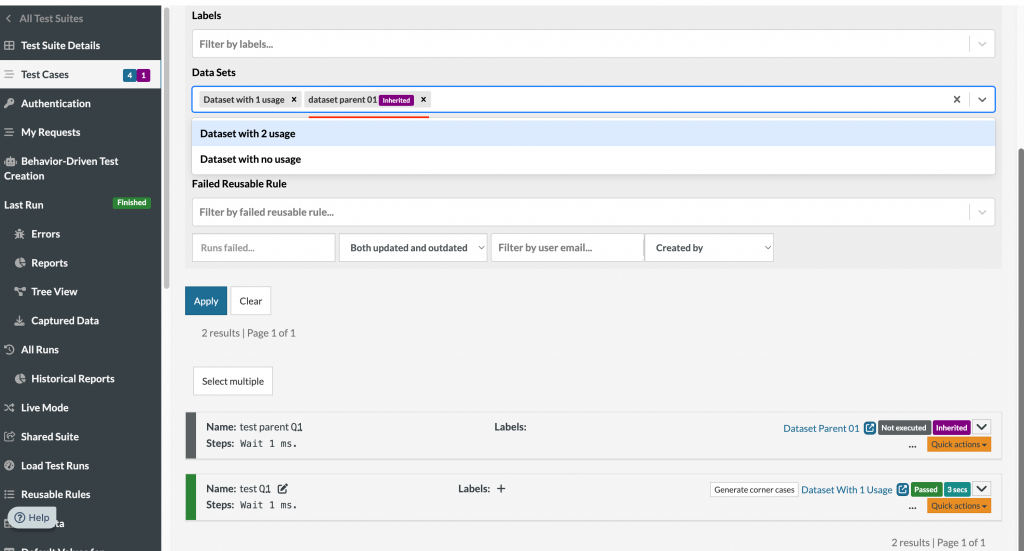Open external link icon for Dataset With 1 Usage
The width and height of the screenshot is (1024, 551).
pos(903,490)
